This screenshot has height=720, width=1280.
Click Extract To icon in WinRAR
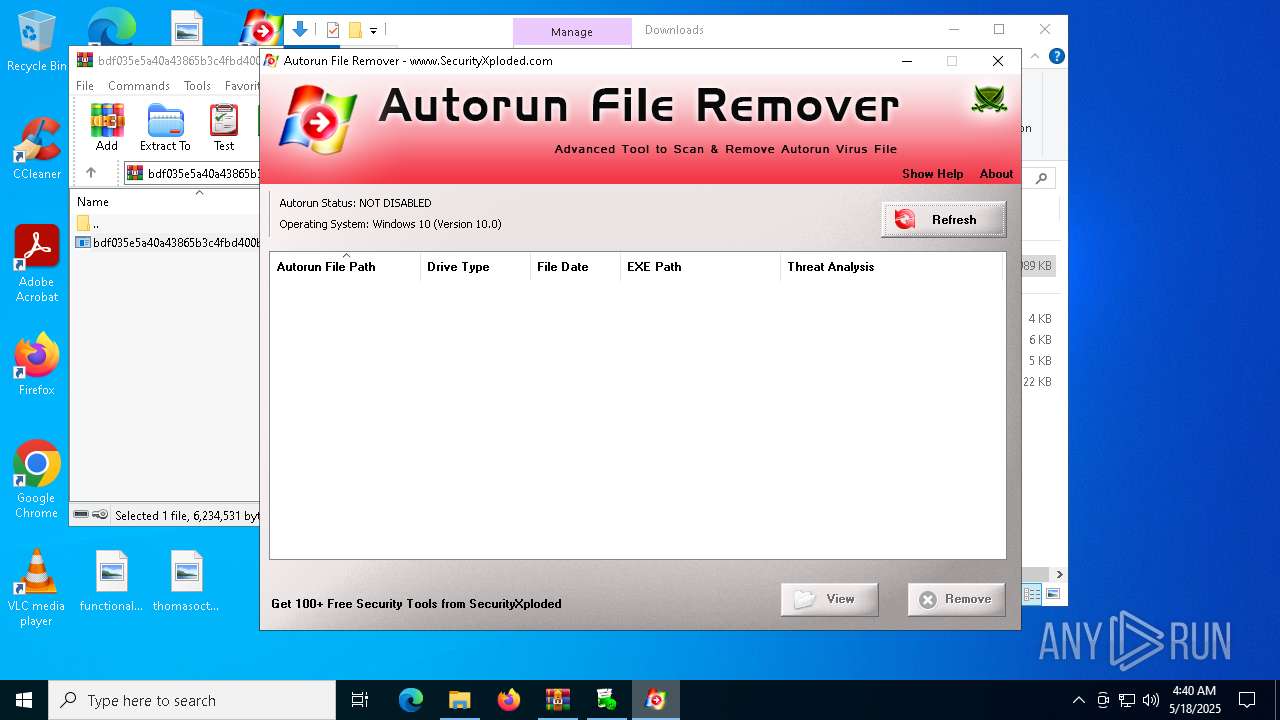(x=165, y=127)
